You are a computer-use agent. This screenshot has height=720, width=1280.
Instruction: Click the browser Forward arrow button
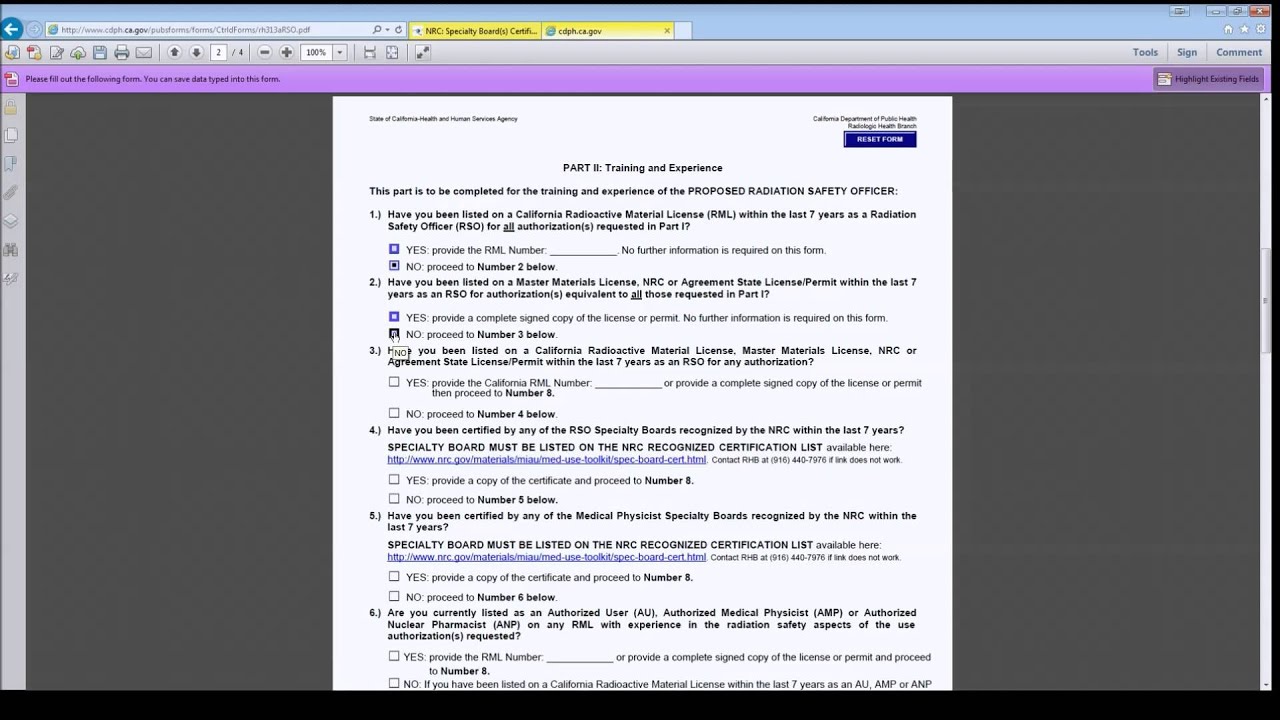click(35, 30)
